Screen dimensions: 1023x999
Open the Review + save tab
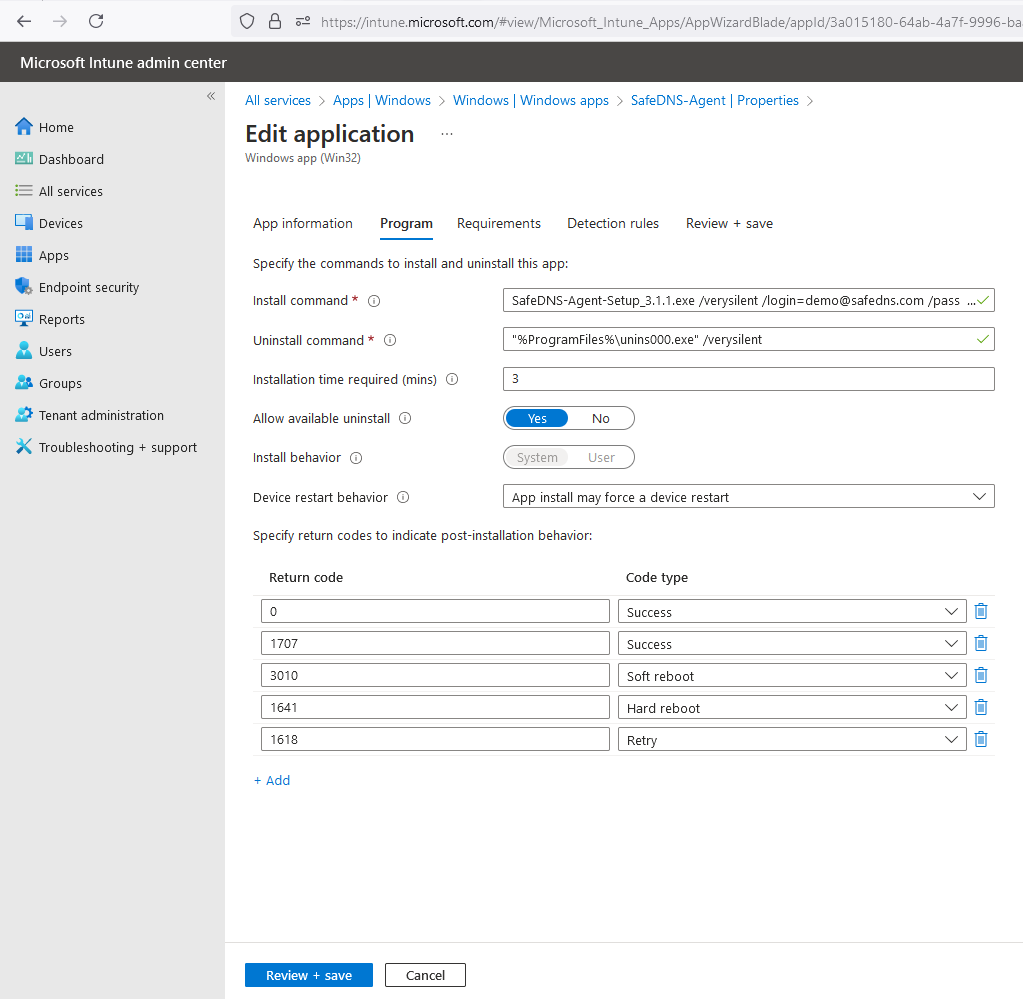[x=729, y=223]
